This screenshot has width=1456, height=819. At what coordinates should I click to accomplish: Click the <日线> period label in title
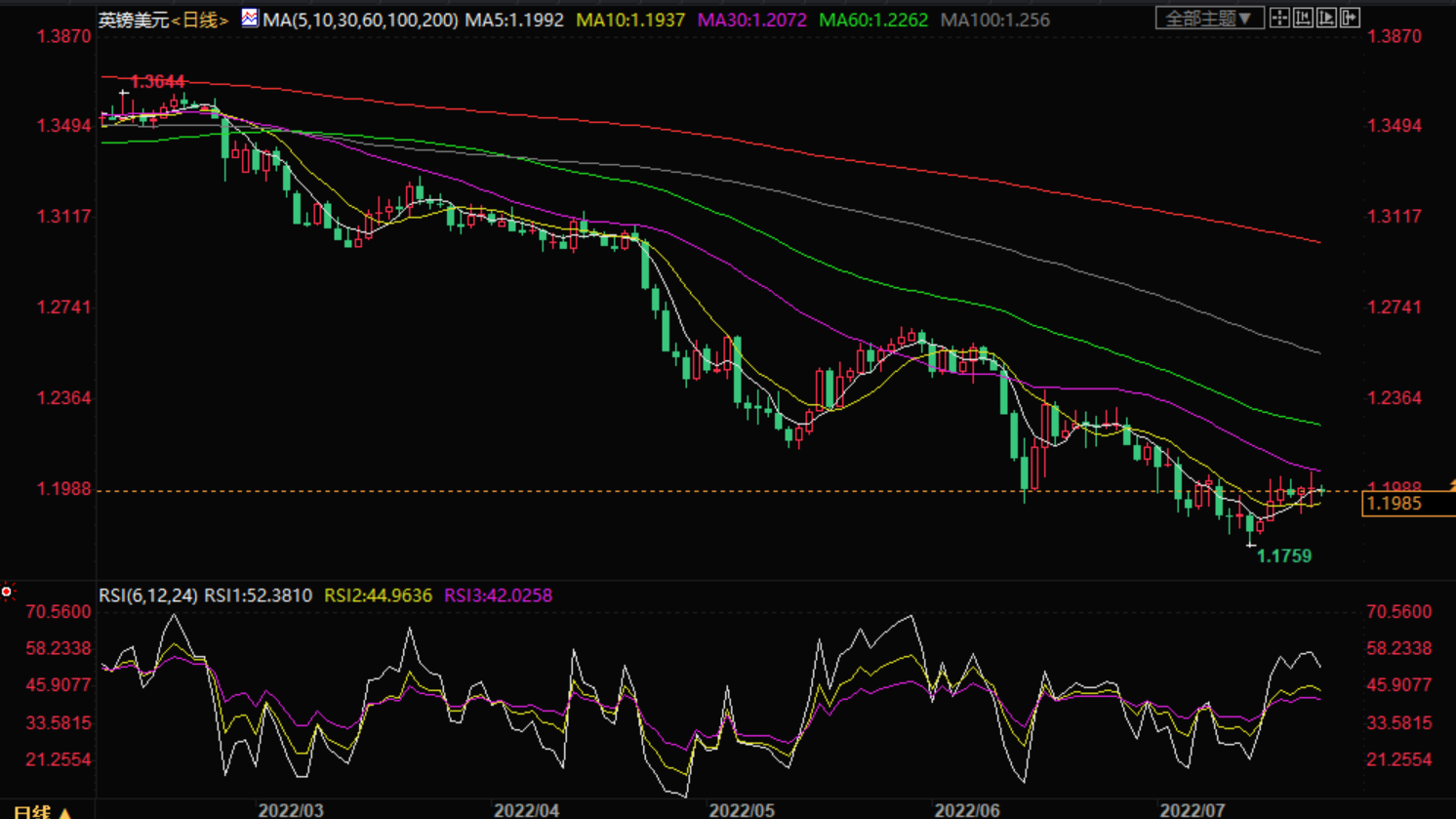199,20
